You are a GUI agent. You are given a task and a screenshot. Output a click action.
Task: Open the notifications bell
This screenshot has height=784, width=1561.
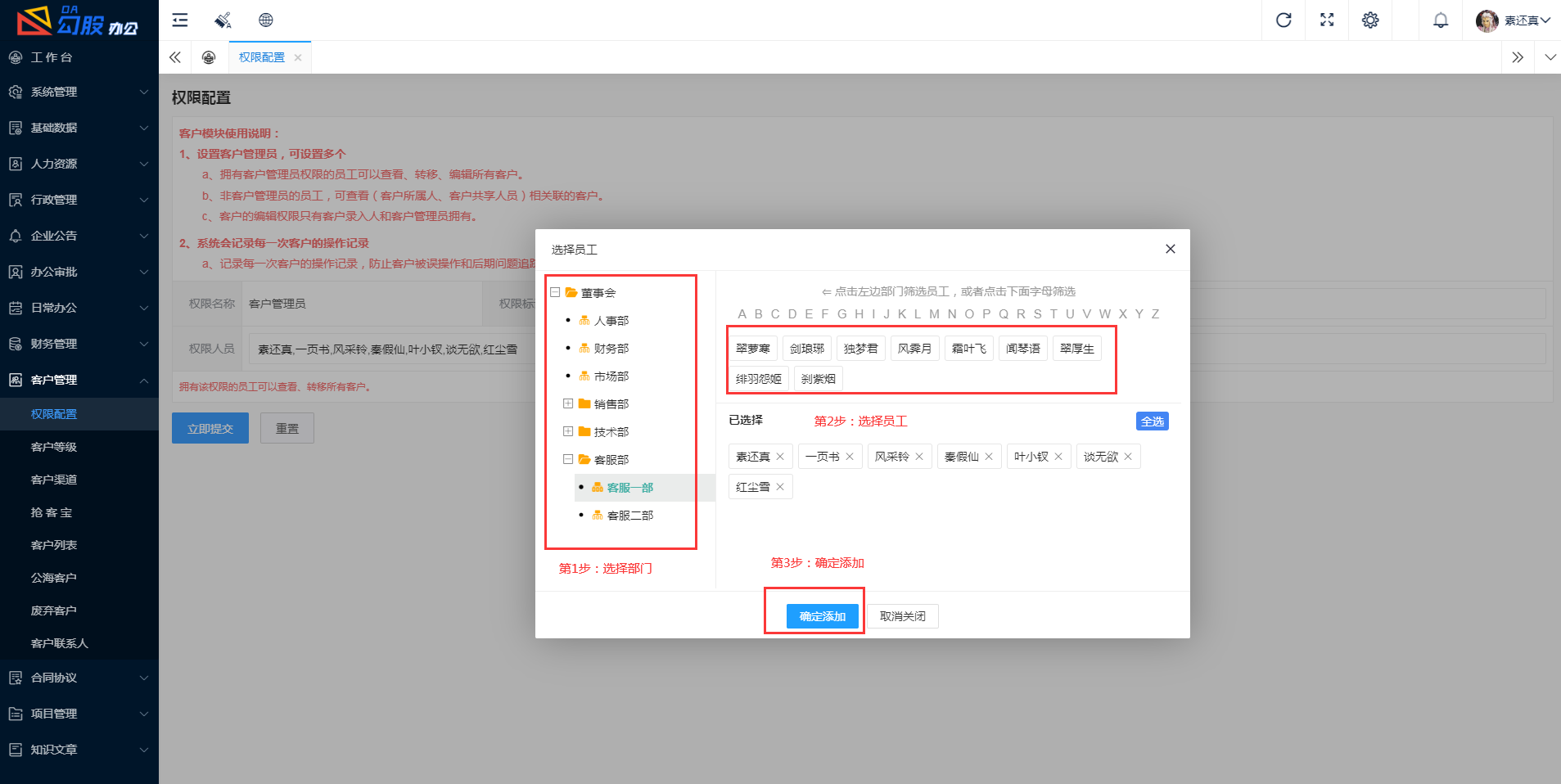[x=1441, y=20]
